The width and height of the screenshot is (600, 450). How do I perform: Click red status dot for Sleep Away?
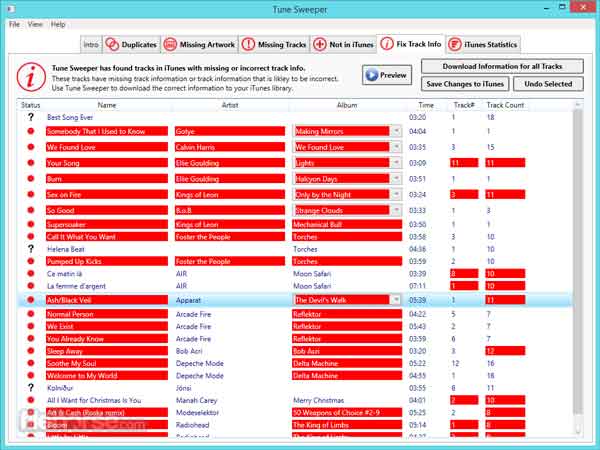point(31,351)
